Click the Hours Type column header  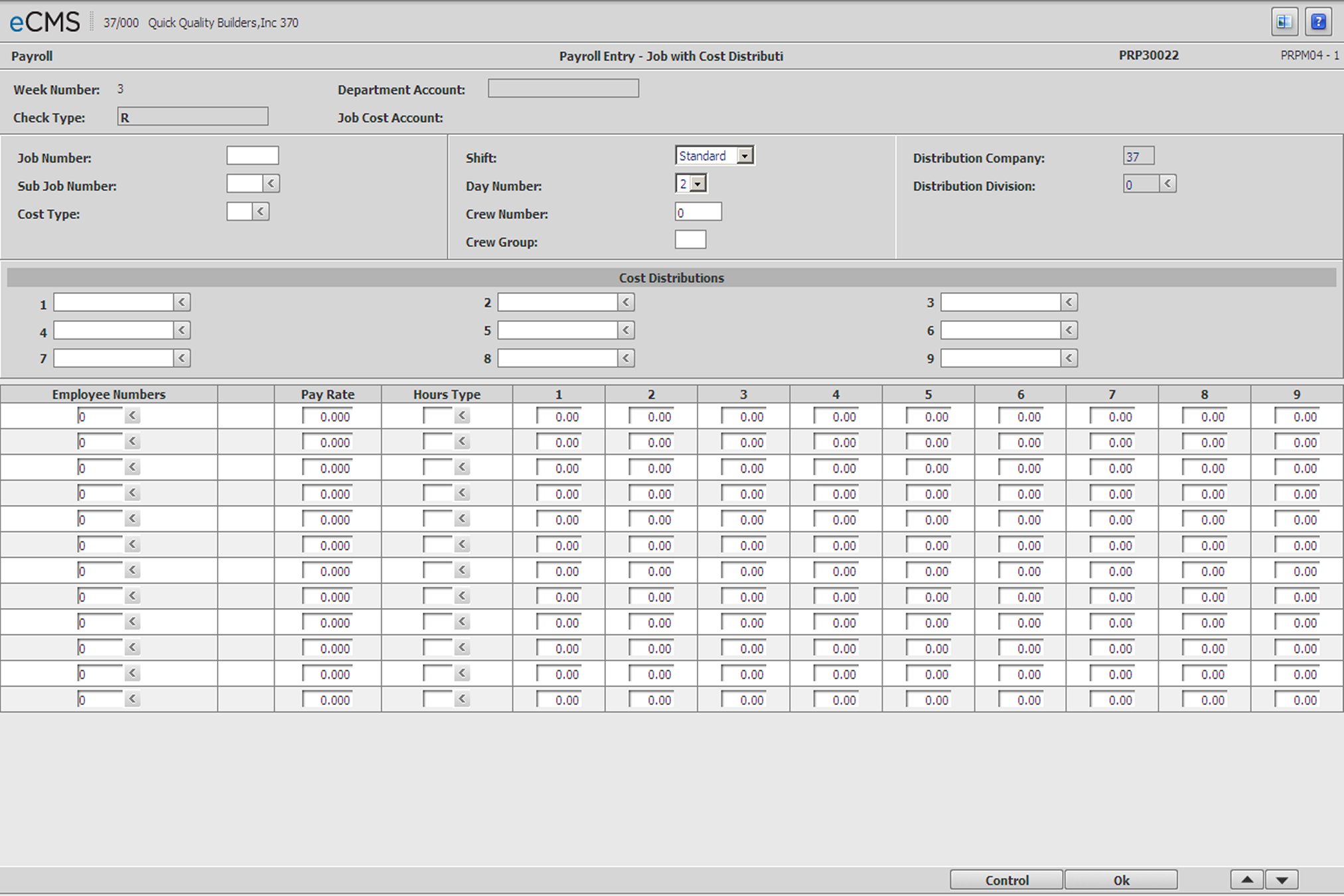pyautogui.click(x=447, y=394)
